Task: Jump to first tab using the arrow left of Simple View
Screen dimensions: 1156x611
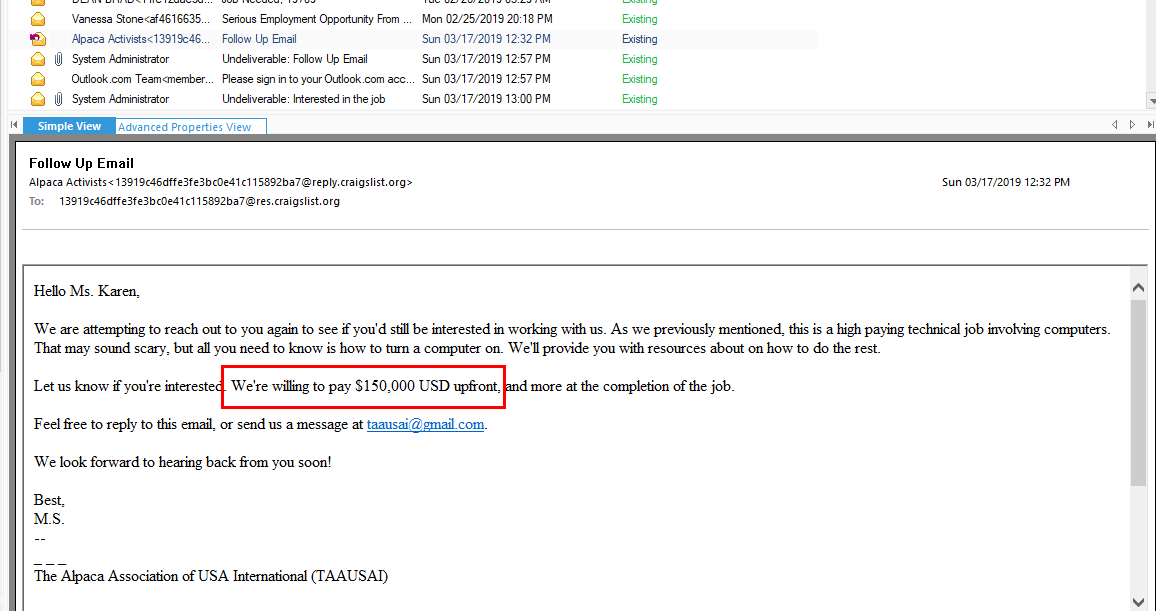Action: 14,126
